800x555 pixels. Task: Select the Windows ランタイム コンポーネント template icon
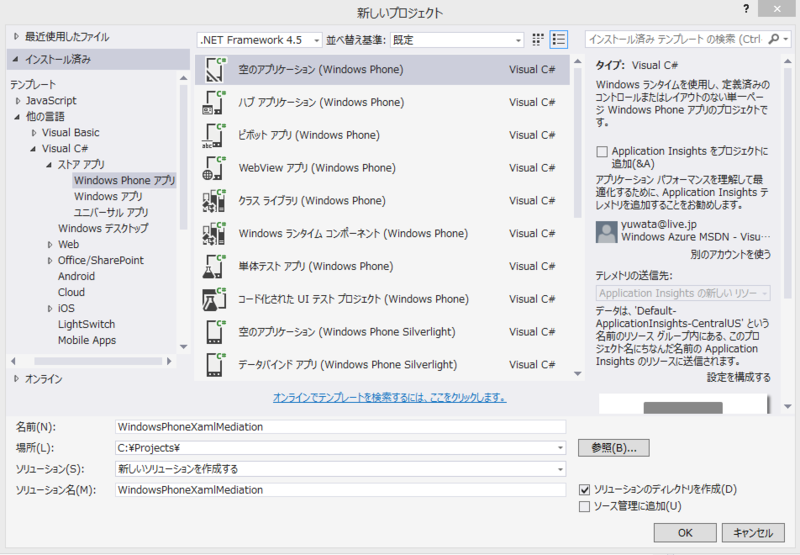[x=214, y=234]
